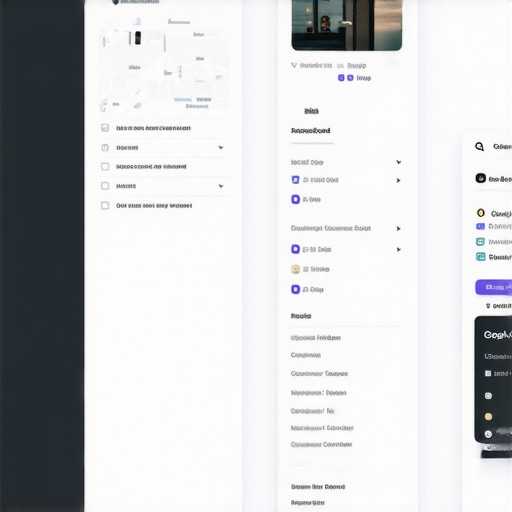Image resolution: width=512 pixels, height=512 pixels.
Task: Open the photo thumbnail with the doorway
Action: (x=347, y=25)
